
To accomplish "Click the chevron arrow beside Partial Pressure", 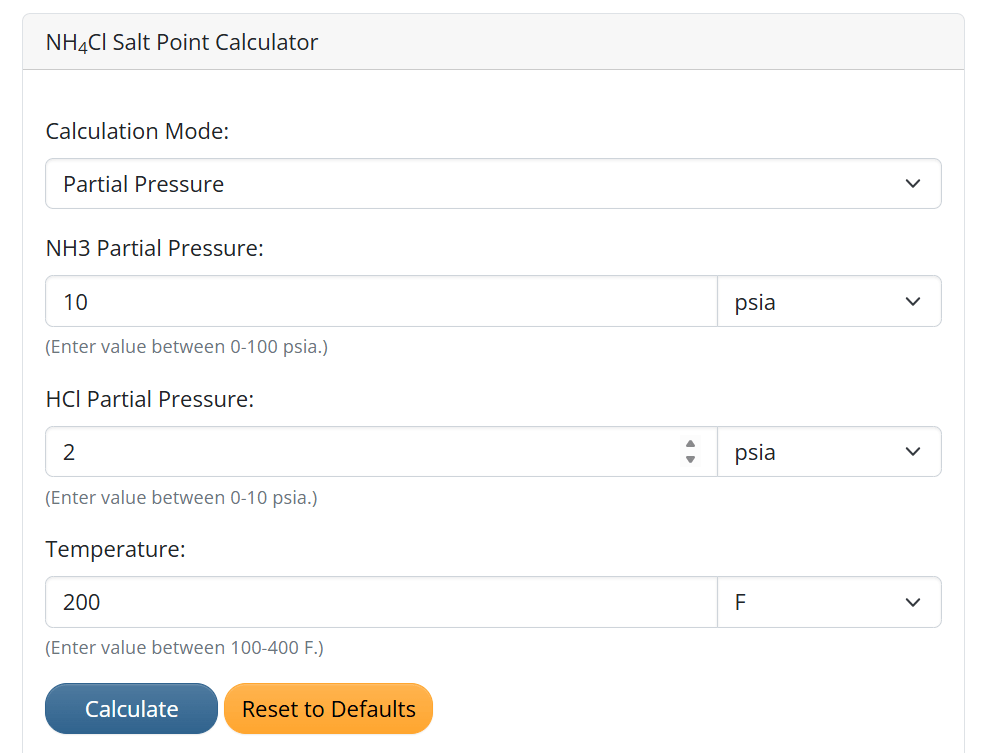I will point(912,184).
